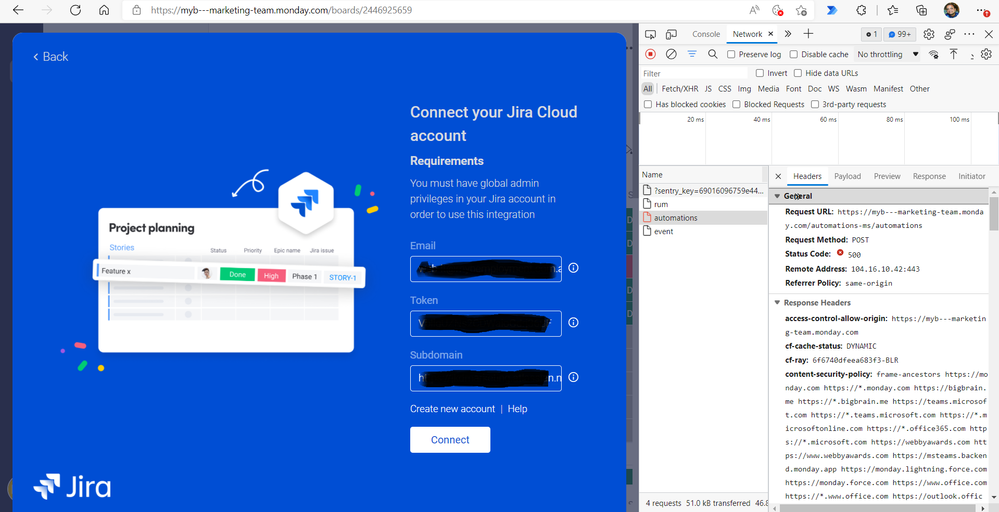Click the Import HAR file upload icon
This screenshot has width=999, height=512.
(953, 54)
